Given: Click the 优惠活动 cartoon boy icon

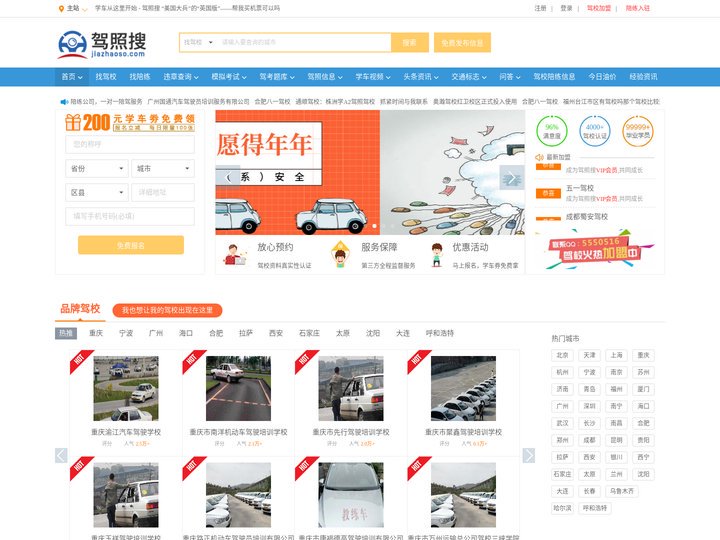Looking at the screenshot, I should (437, 255).
